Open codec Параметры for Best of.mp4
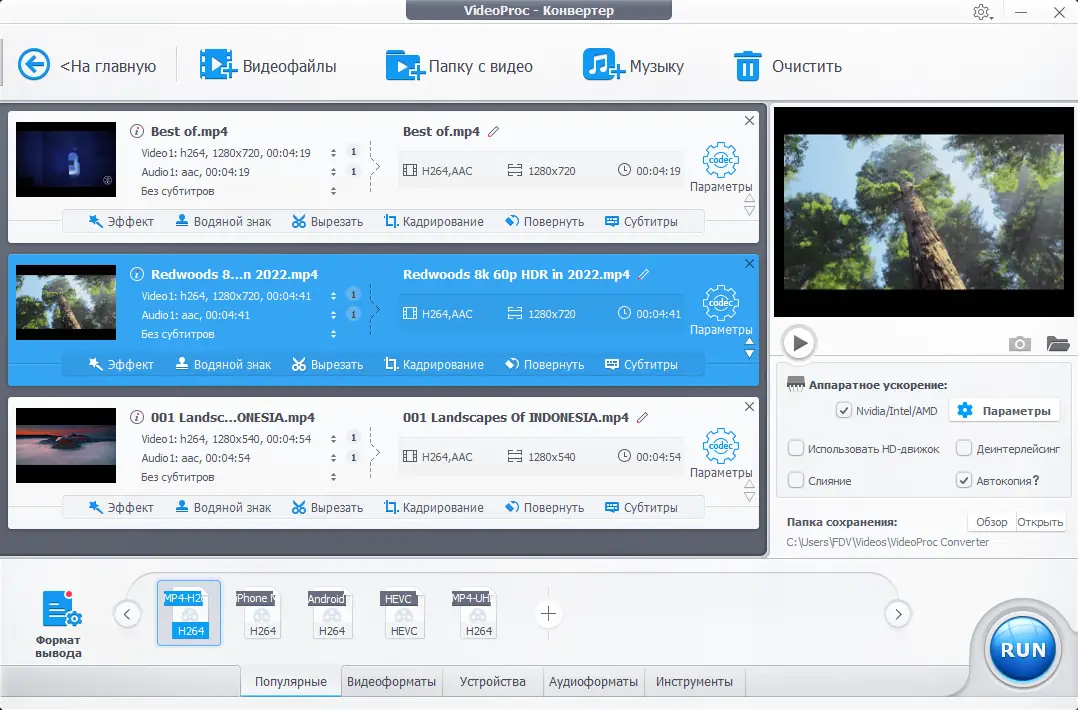Image resolution: width=1078 pixels, height=710 pixels. coord(720,168)
